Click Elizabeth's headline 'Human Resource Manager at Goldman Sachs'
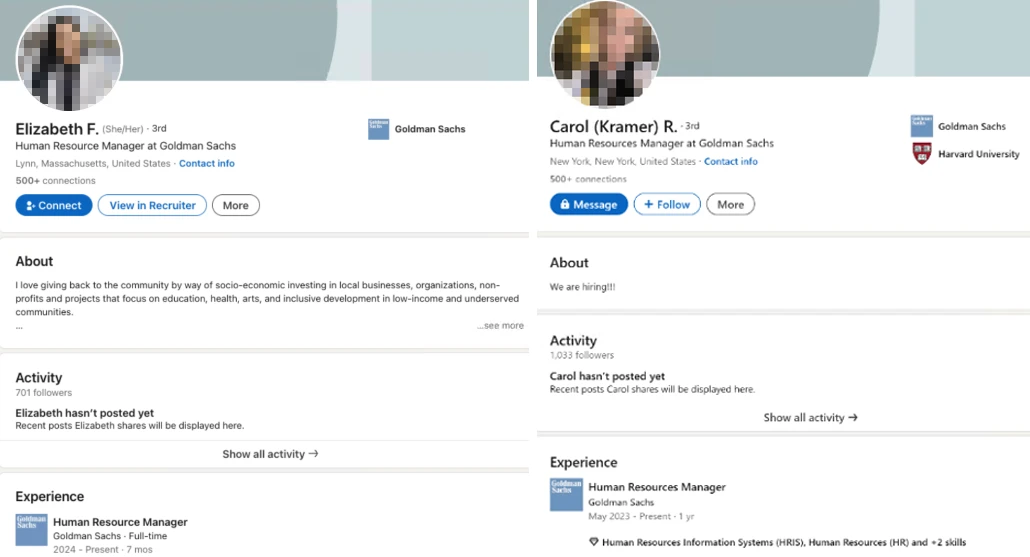This screenshot has height=557, width=1030. 125,146
